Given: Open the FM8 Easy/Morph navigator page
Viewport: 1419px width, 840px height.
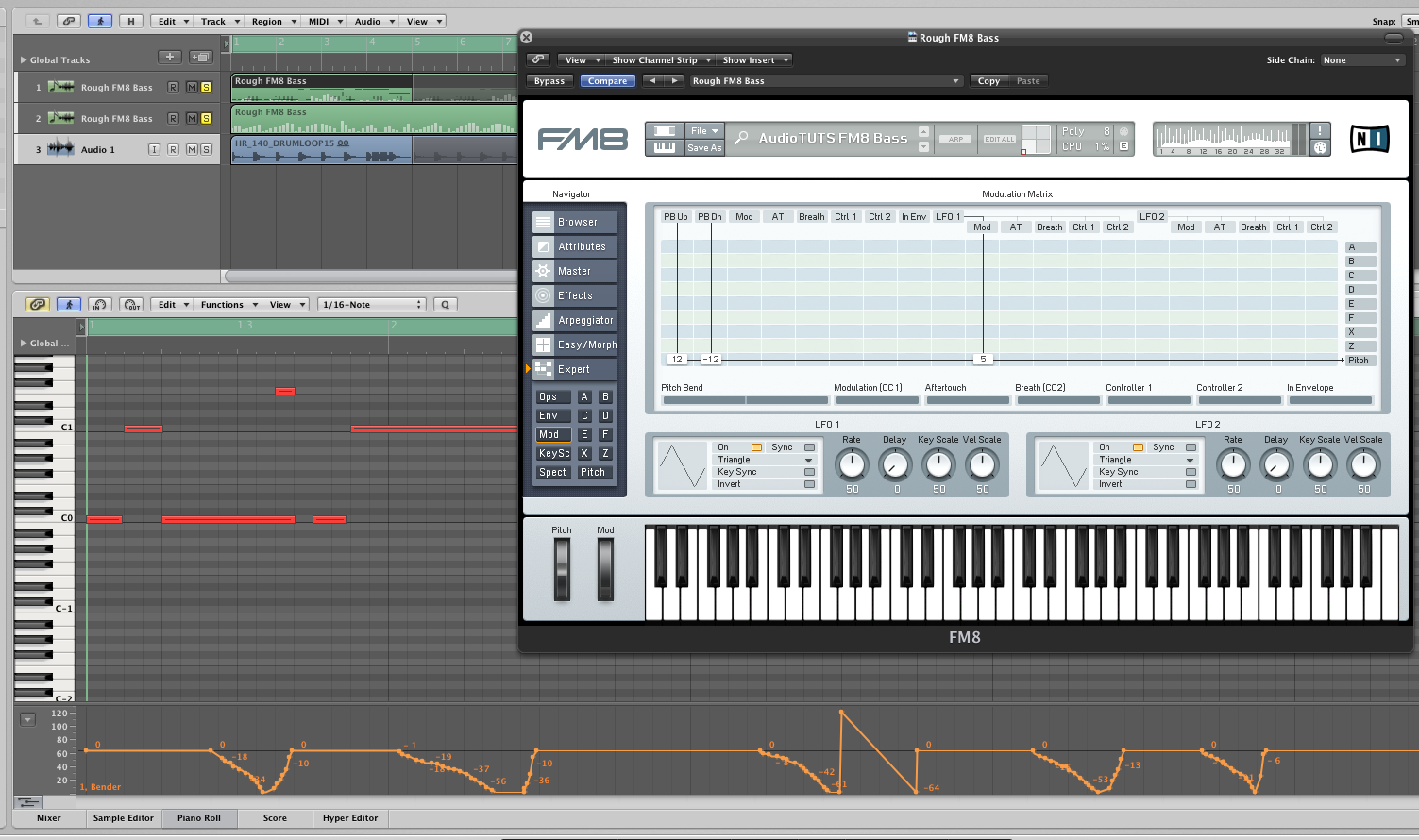Looking at the screenshot, I should (x=574, y=344).
